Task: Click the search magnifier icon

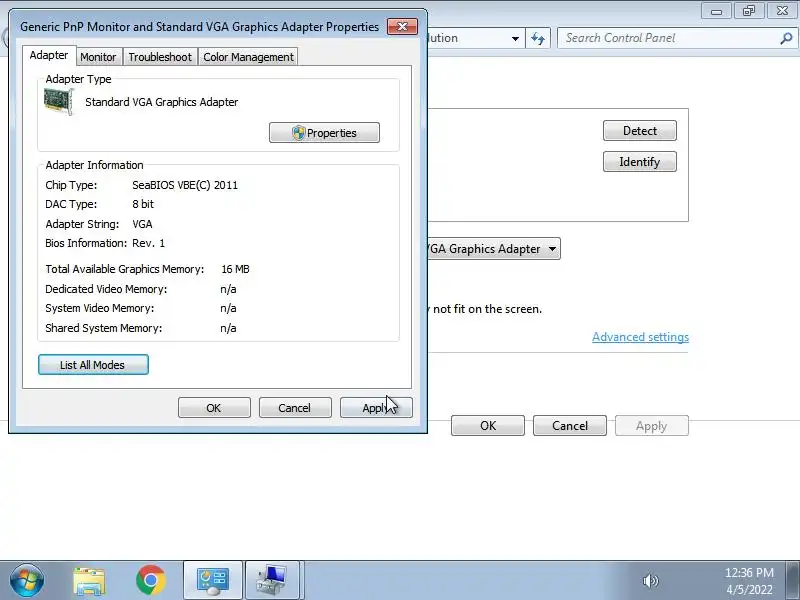Action: pyautogui.click(x=787, y=38)
